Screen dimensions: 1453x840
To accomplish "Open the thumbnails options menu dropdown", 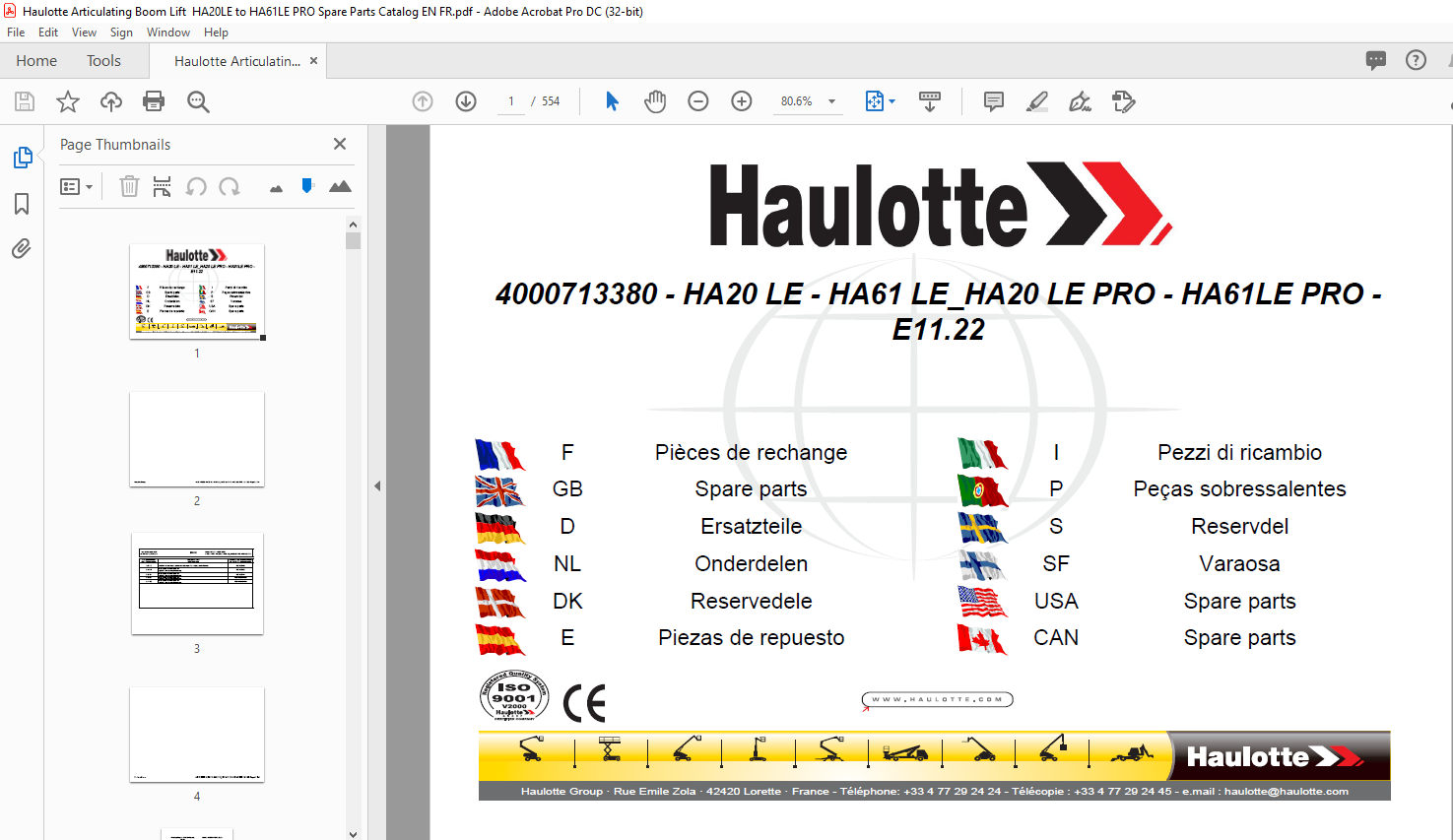I will coord(76,186).
